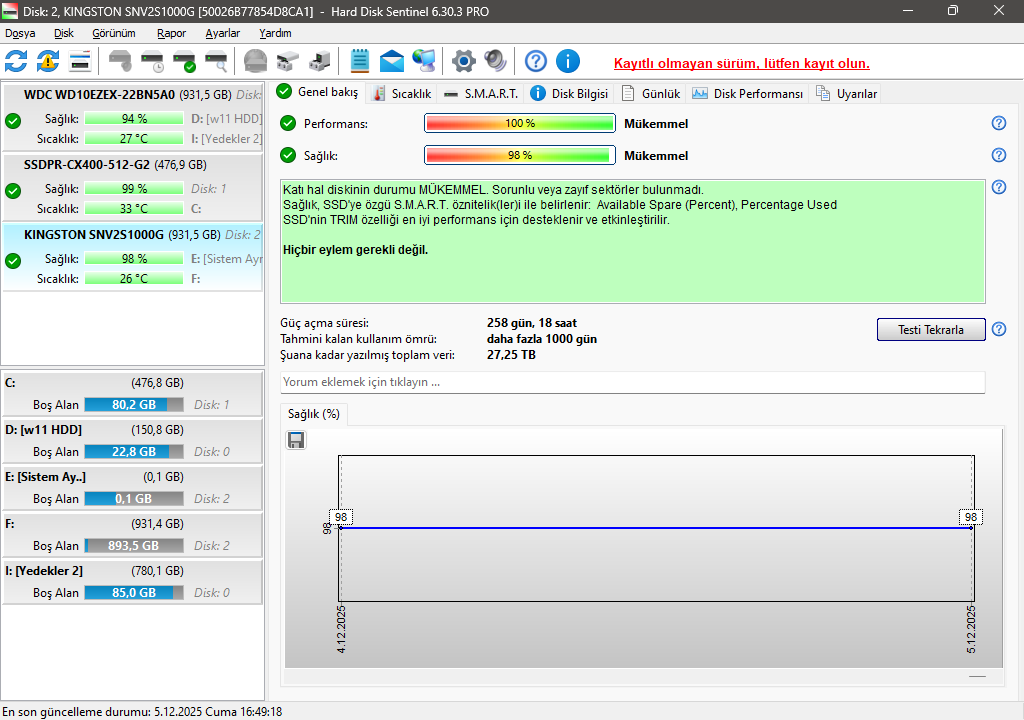Click help icon next to Performans bar

coord(999,123)
